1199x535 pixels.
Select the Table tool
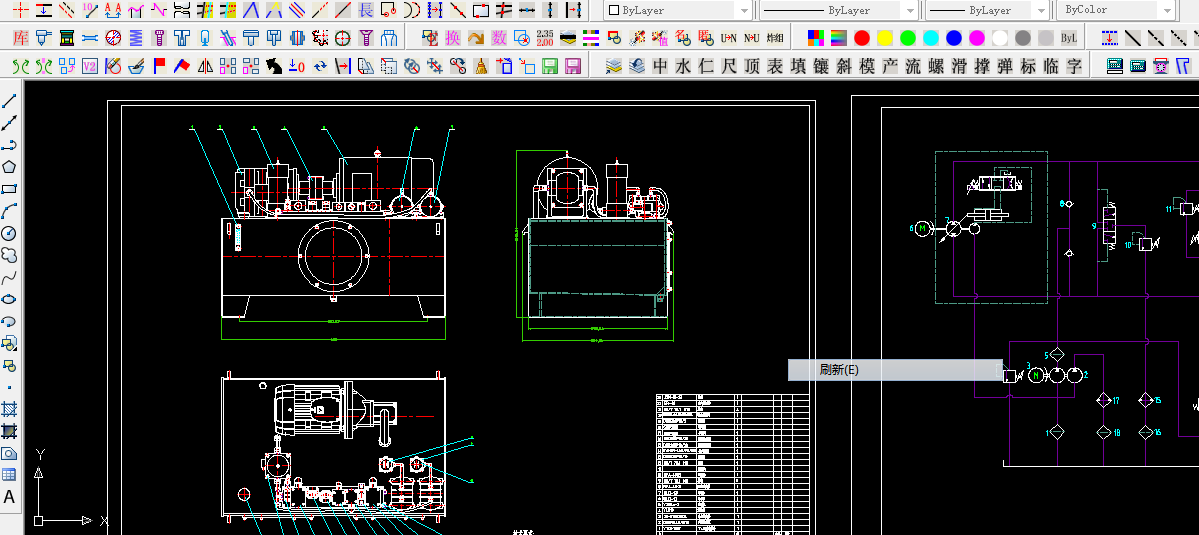[9, 475]
